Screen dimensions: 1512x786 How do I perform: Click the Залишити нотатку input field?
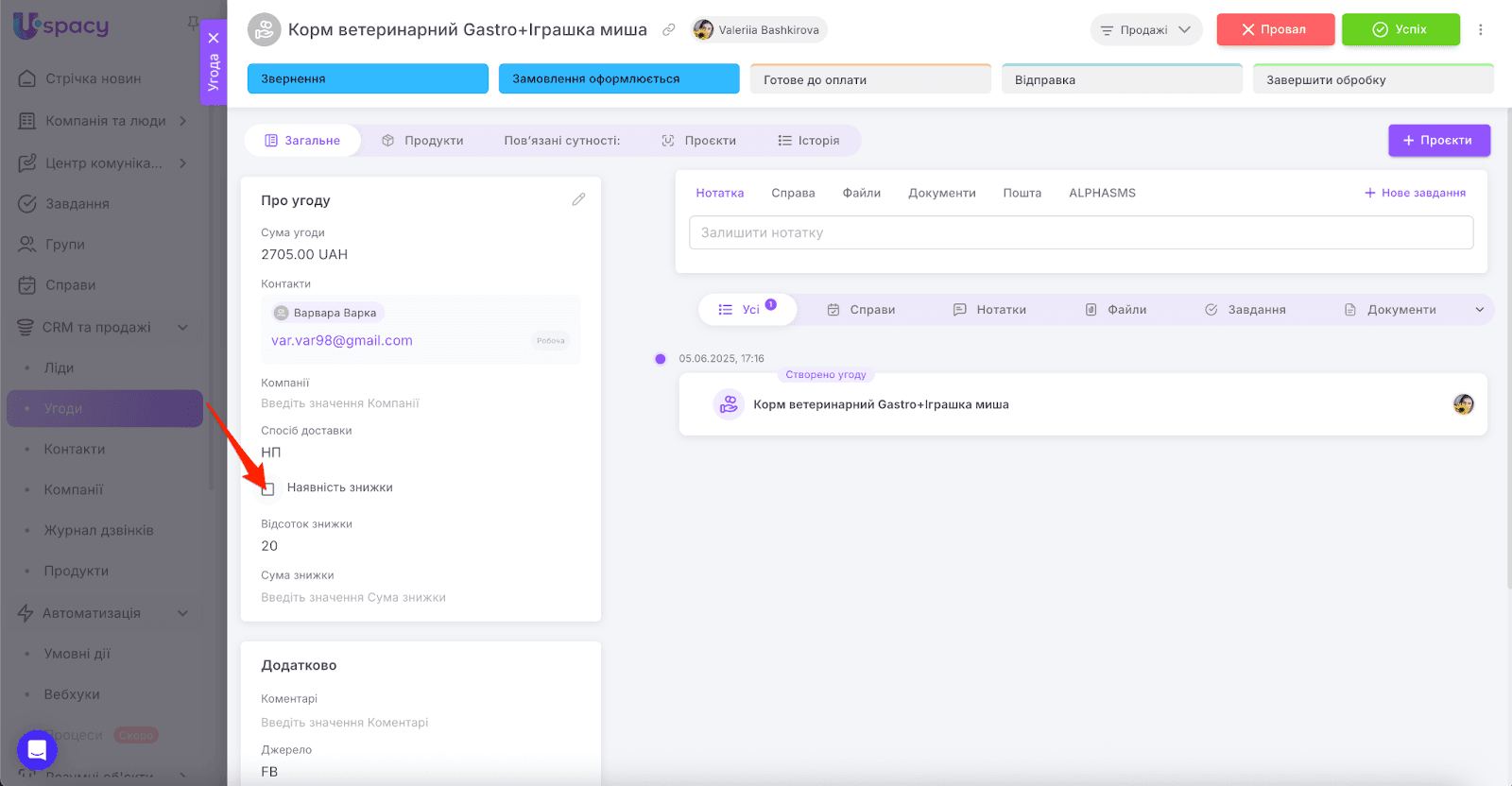coord(1080,233)
